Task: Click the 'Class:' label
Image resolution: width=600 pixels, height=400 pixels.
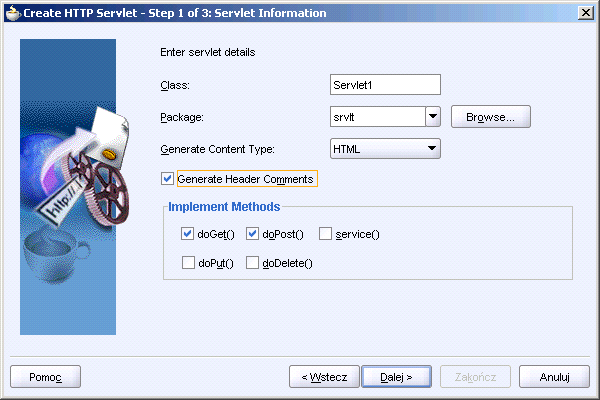Action: (x=175, y=85)
